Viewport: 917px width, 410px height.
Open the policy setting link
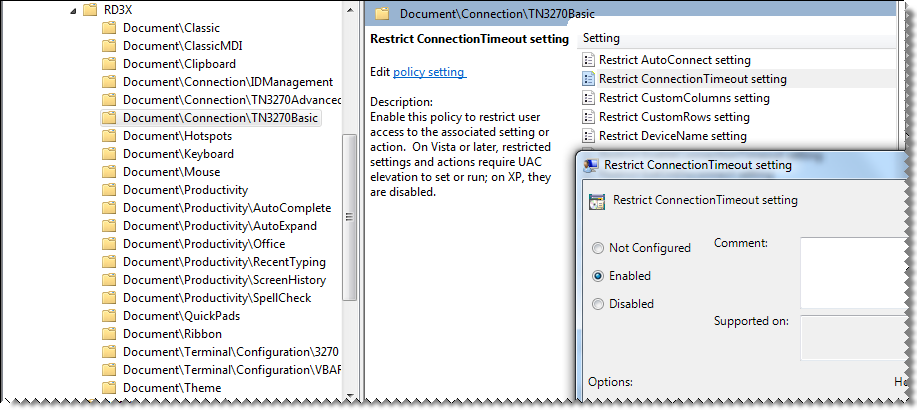click(430, 72)
